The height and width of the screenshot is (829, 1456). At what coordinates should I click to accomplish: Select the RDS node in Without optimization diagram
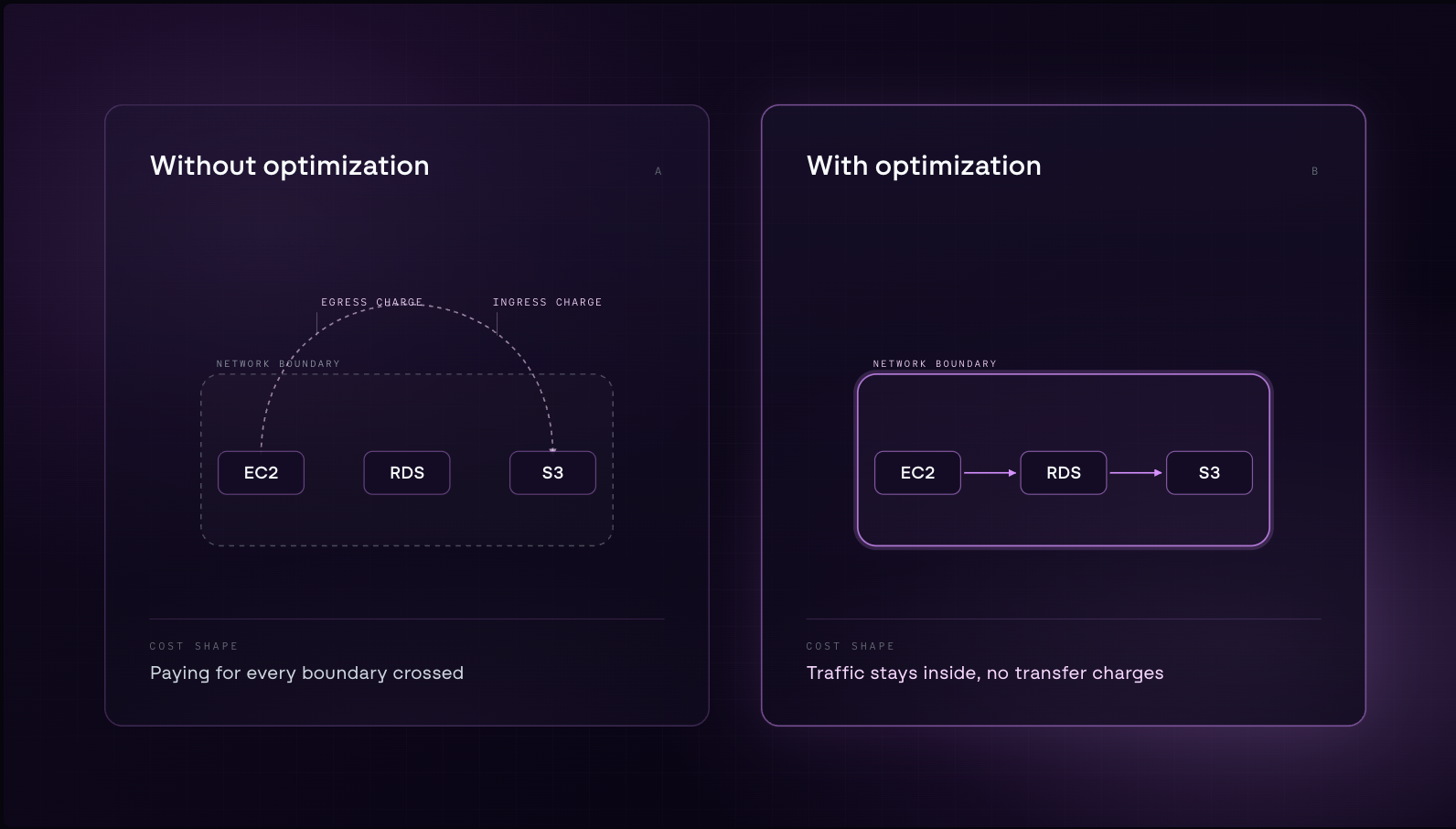(407, 473)
